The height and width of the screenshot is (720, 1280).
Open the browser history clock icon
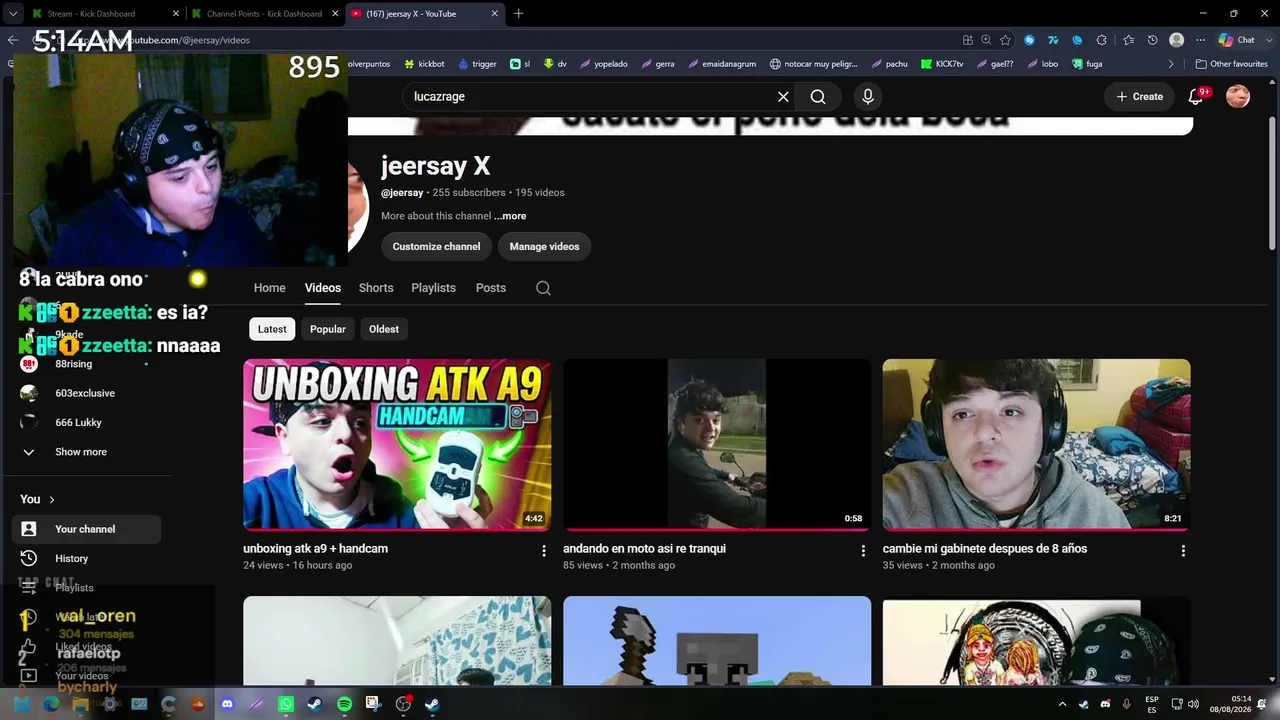click(x=1152, y=40)
